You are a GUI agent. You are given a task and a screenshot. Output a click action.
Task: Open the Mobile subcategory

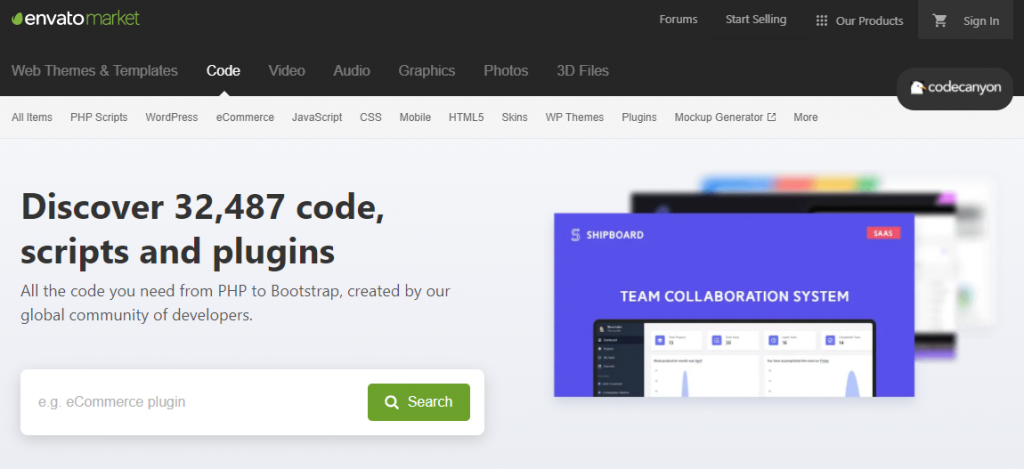[x=415, y=118]
